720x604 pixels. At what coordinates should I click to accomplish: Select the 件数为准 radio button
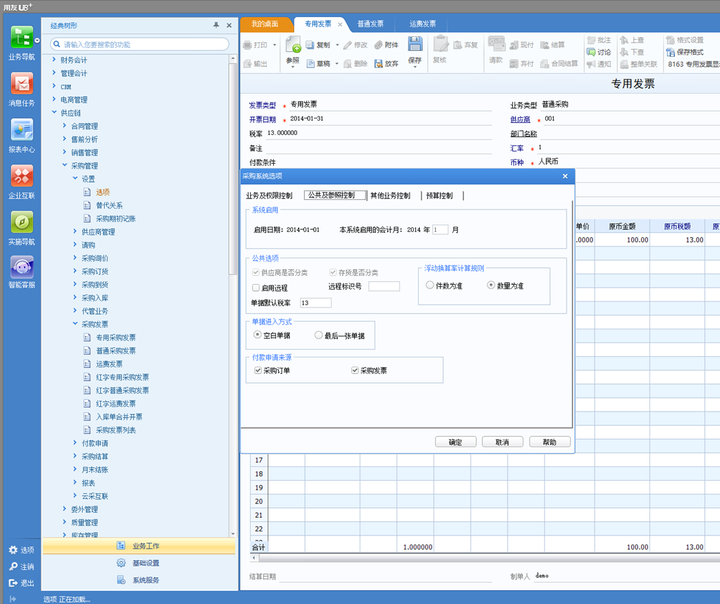pos(429,285)
